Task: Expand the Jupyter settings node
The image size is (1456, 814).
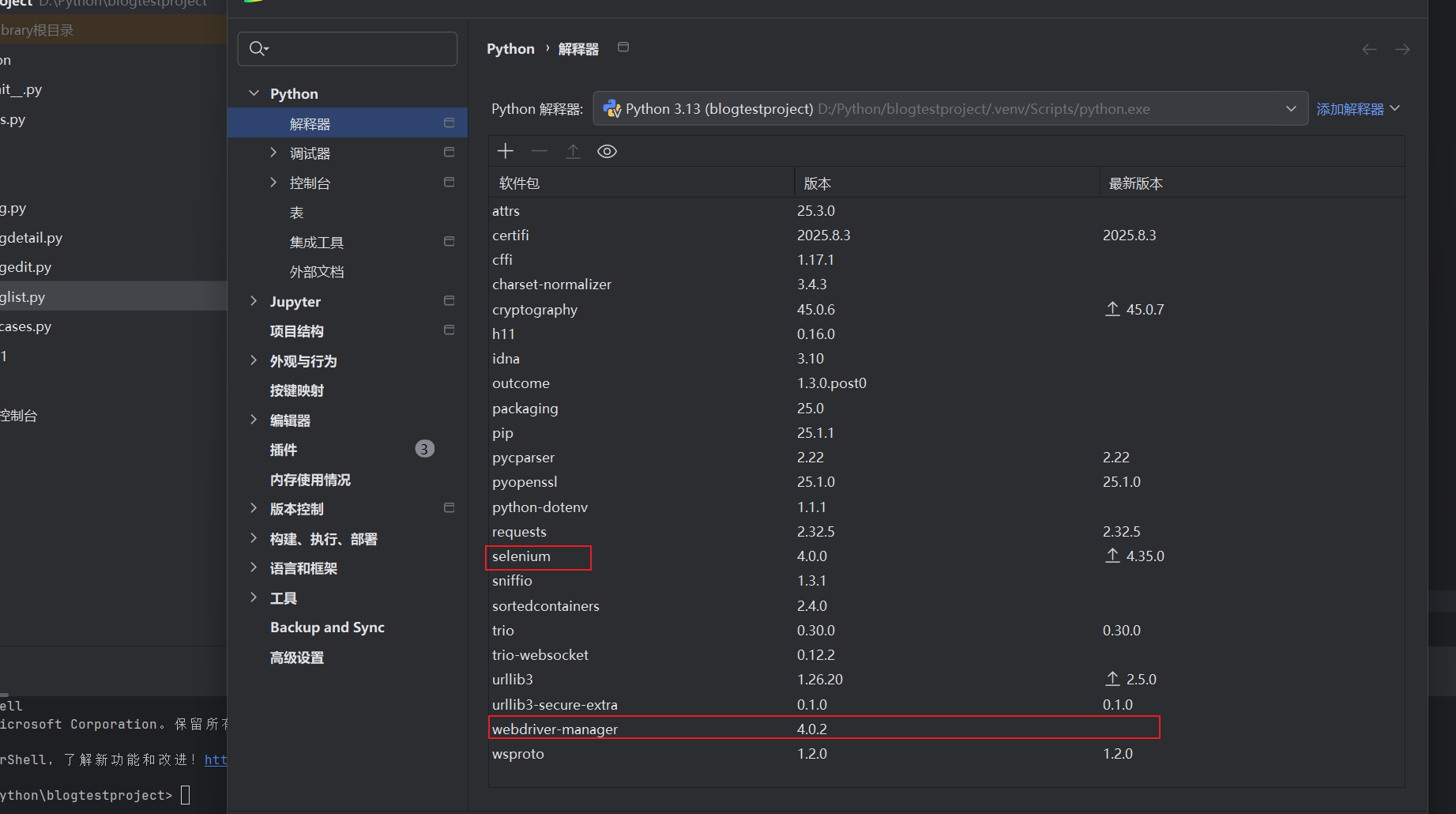Action: click(x=254, y=301)
